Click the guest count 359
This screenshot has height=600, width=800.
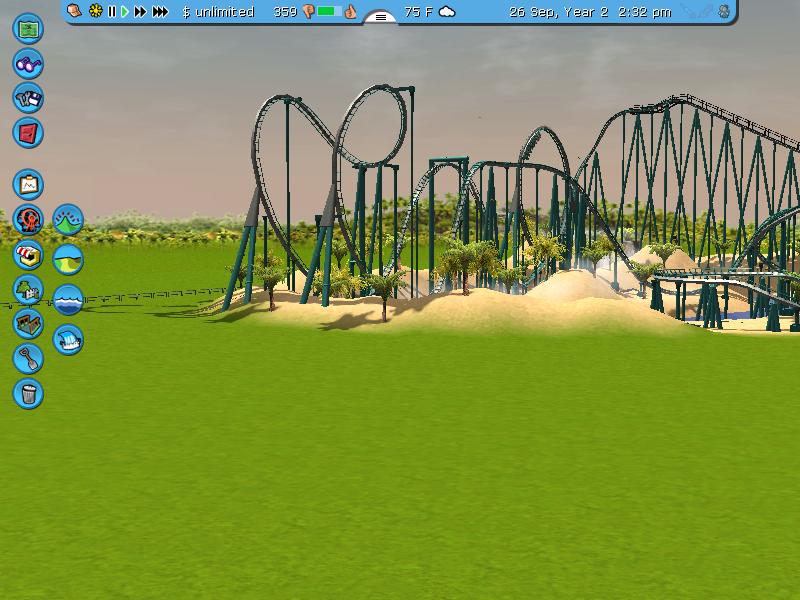(x=285, y=12)
